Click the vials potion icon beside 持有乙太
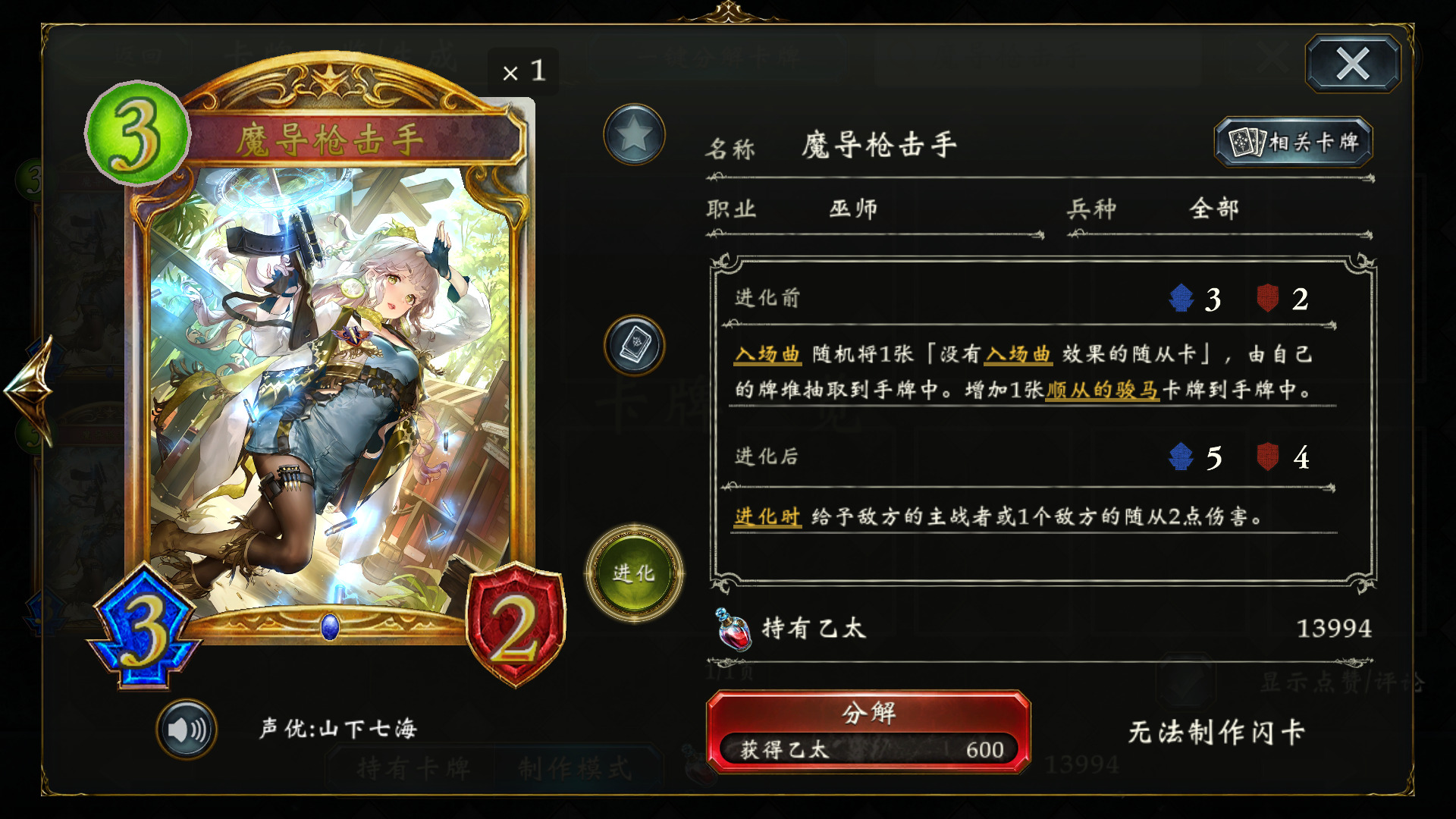The height and width of the screenshot is (819, 1456). [733, 629]
